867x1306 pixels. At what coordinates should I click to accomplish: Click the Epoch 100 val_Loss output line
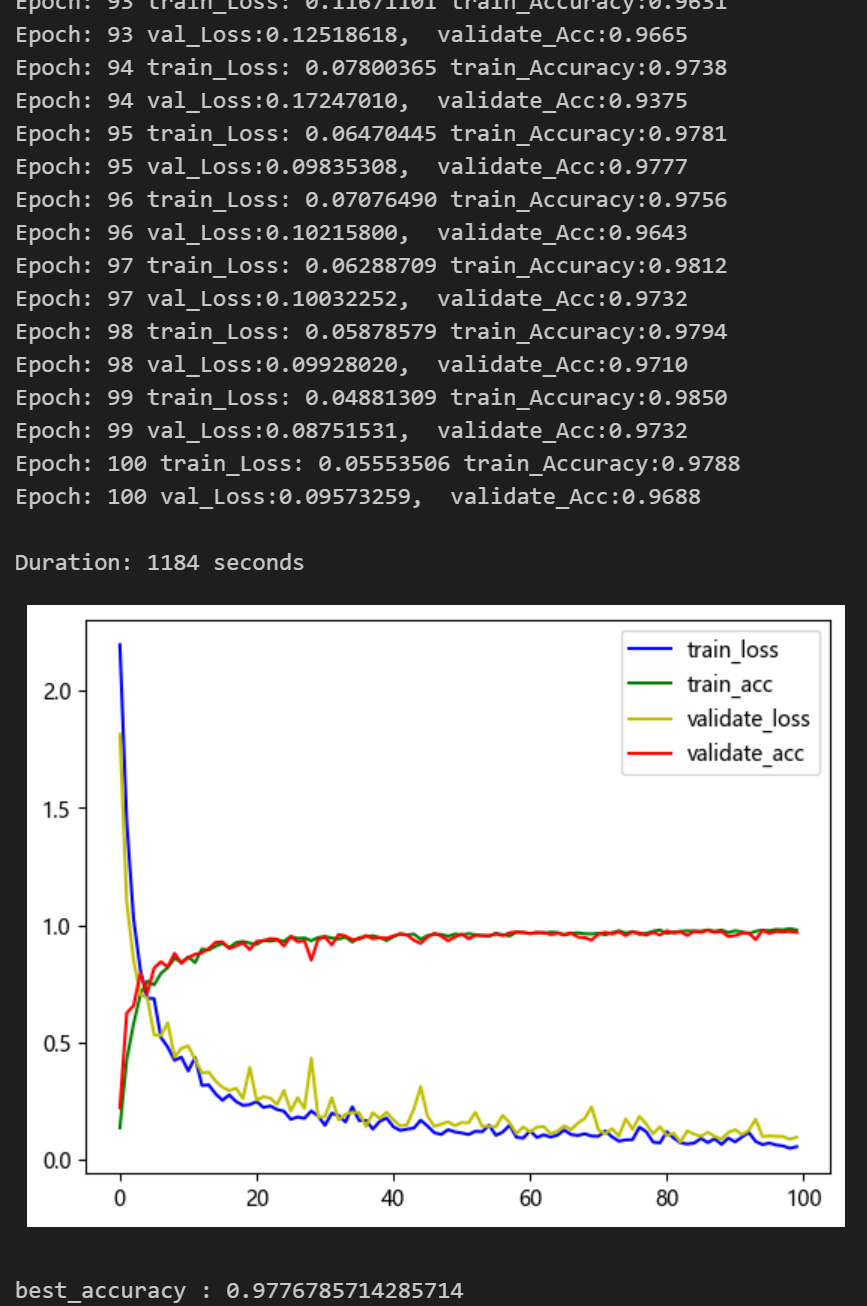click(357, 497)
